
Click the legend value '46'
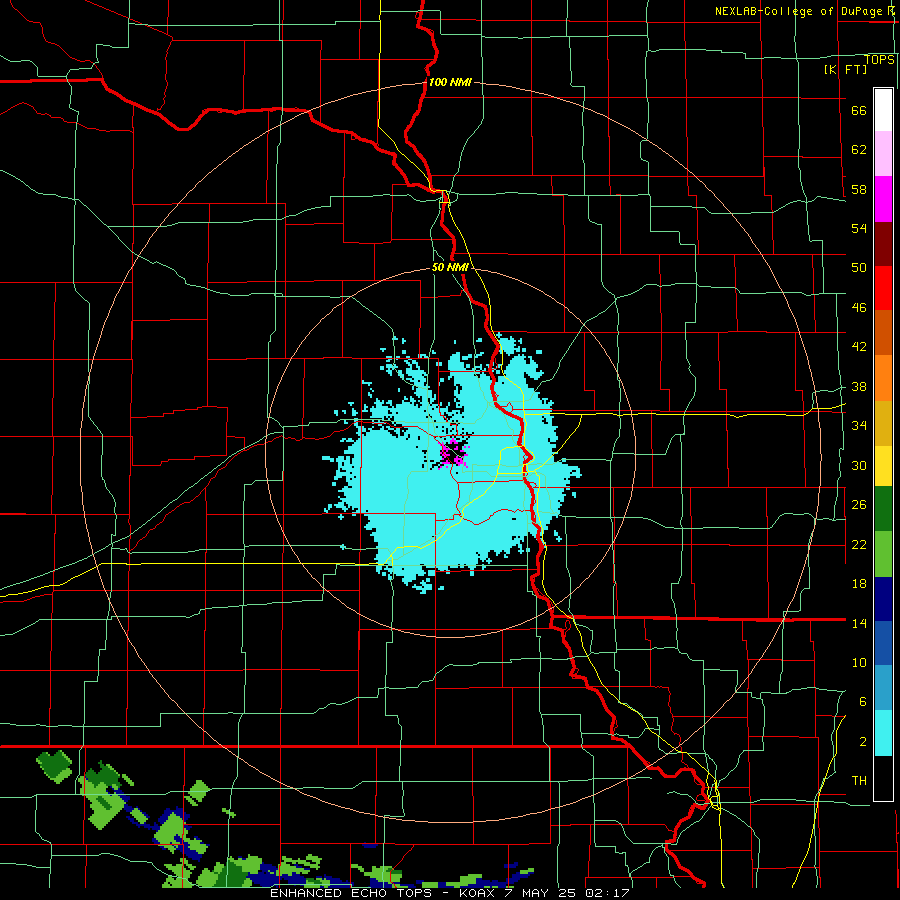[x=859, y=308]
